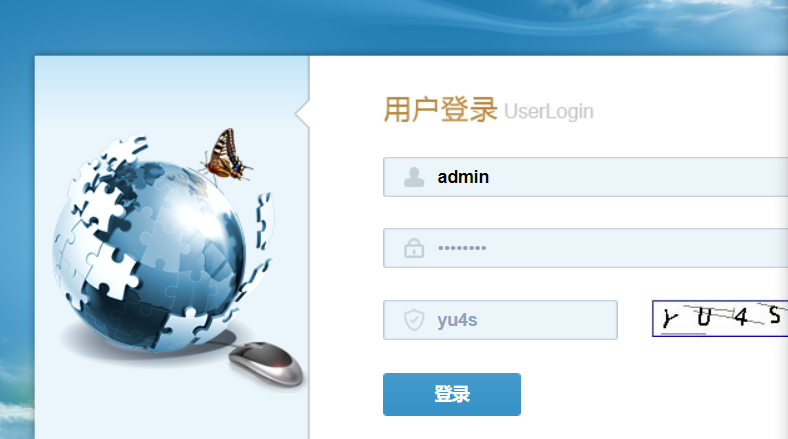Focus the verification code field showing yu4s
This screenshot has height=439, width=788.
[x=501, y=320]
